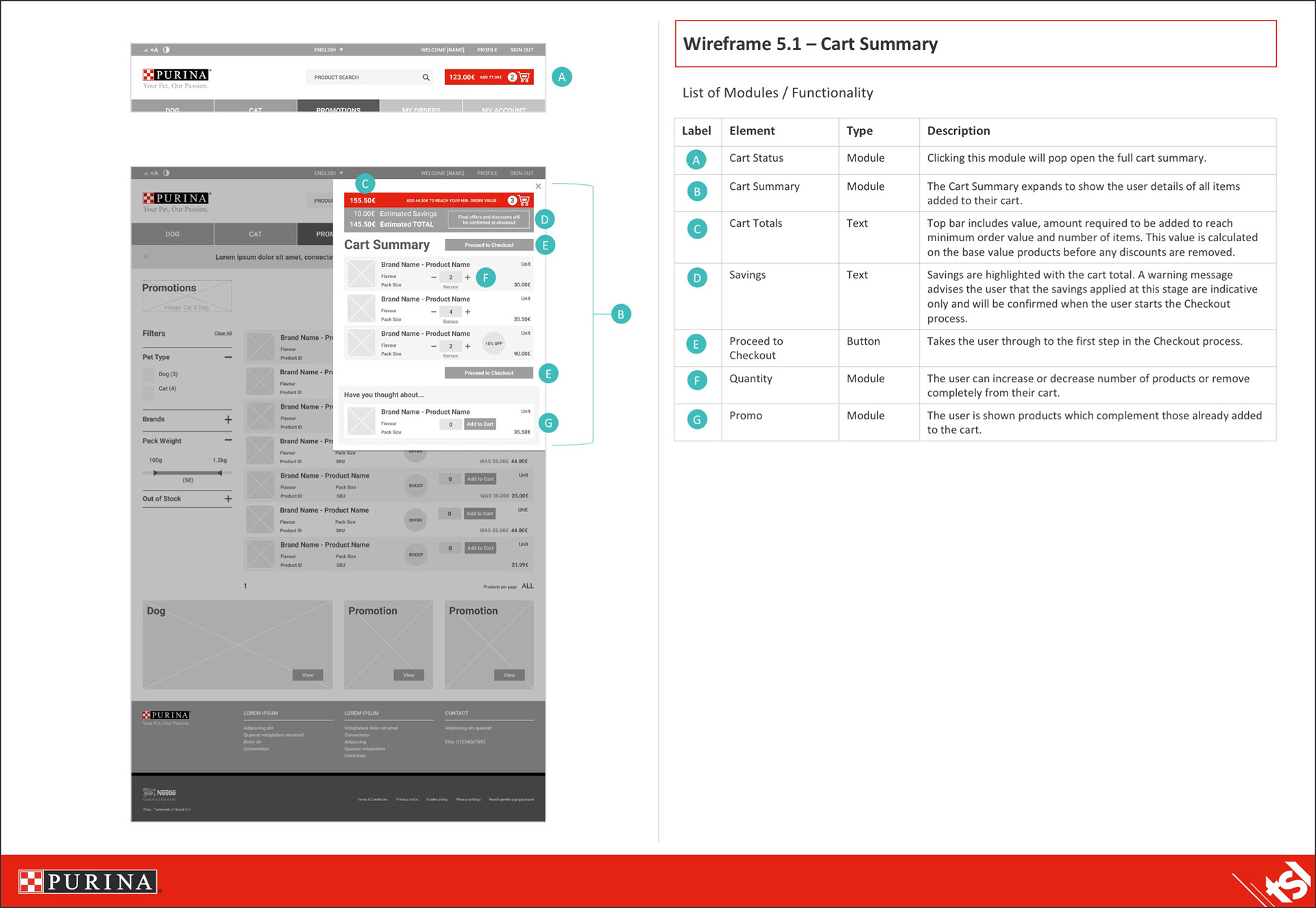Screen dimensions: 1316x908
Task: Check the Dog (3) filter checkbox
Action: 148,374
